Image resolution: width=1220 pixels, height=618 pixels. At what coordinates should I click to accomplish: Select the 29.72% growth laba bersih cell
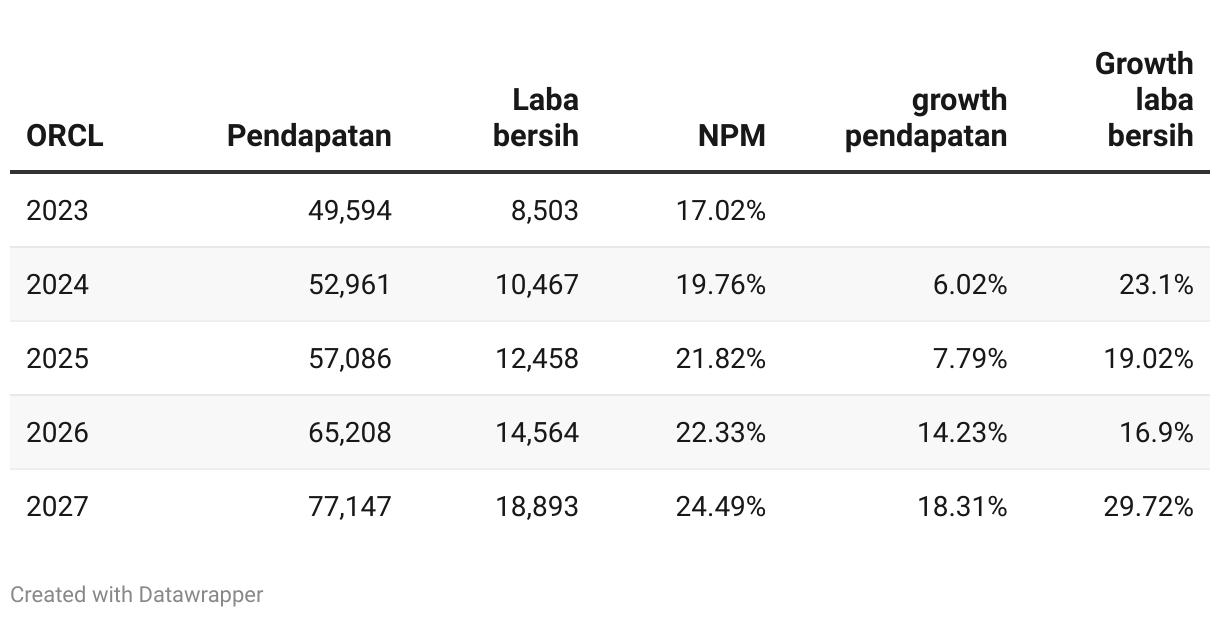tap(1149, 506)
